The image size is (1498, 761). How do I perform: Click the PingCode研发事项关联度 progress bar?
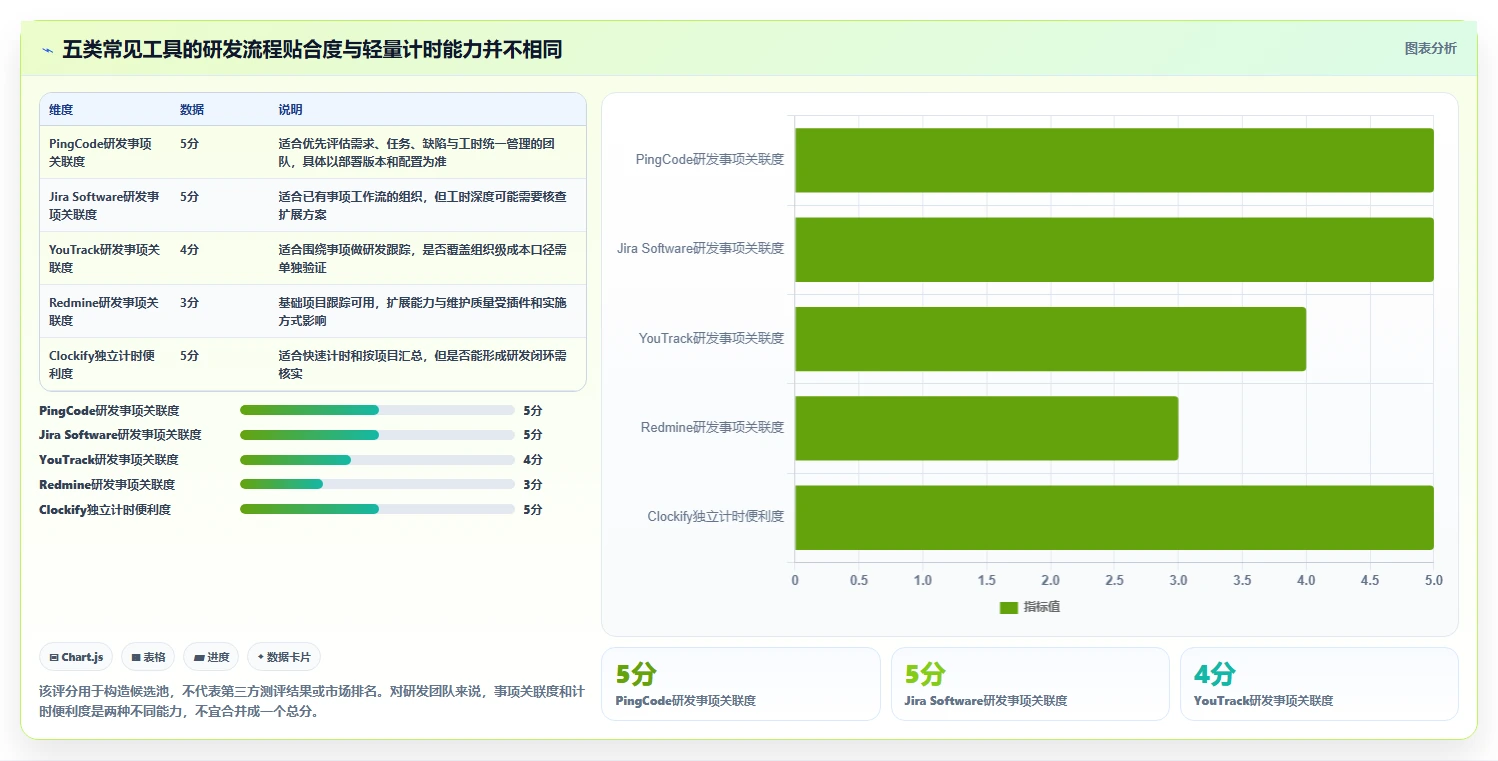pyautogui.click(x=377, y=410)
